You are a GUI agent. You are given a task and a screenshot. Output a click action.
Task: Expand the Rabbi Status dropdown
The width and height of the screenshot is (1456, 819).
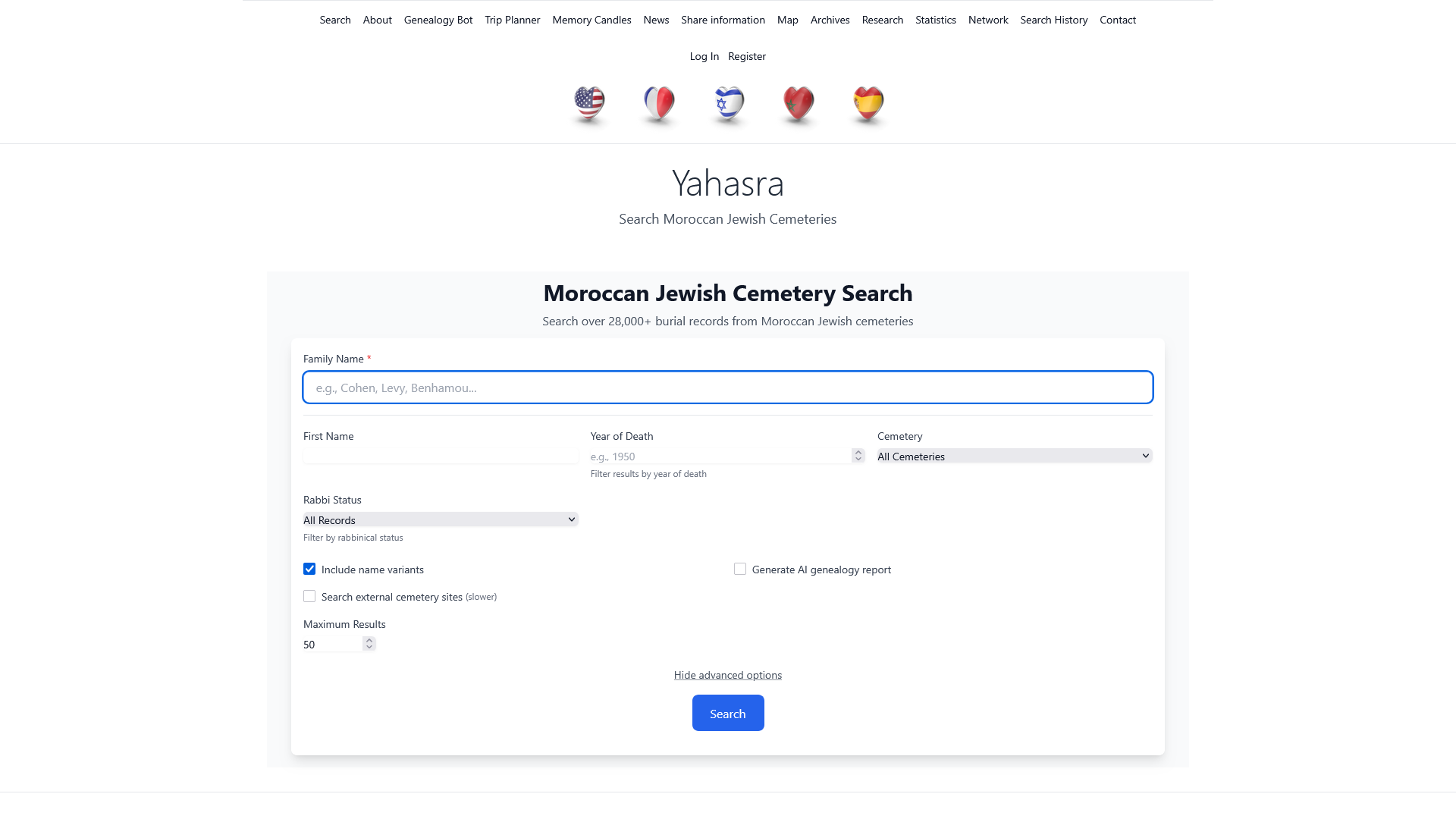point(440,519)
